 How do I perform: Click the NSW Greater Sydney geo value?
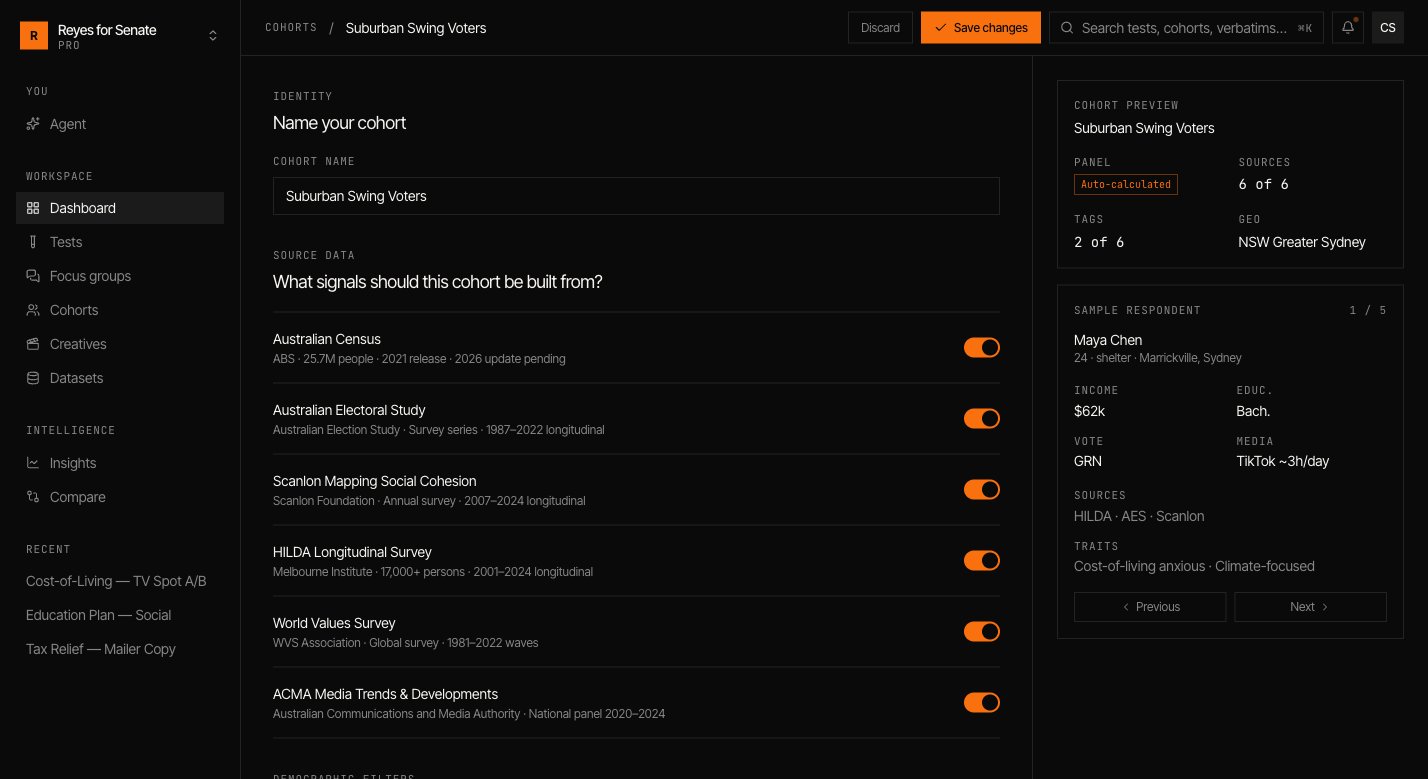[x=1302, y=242]
